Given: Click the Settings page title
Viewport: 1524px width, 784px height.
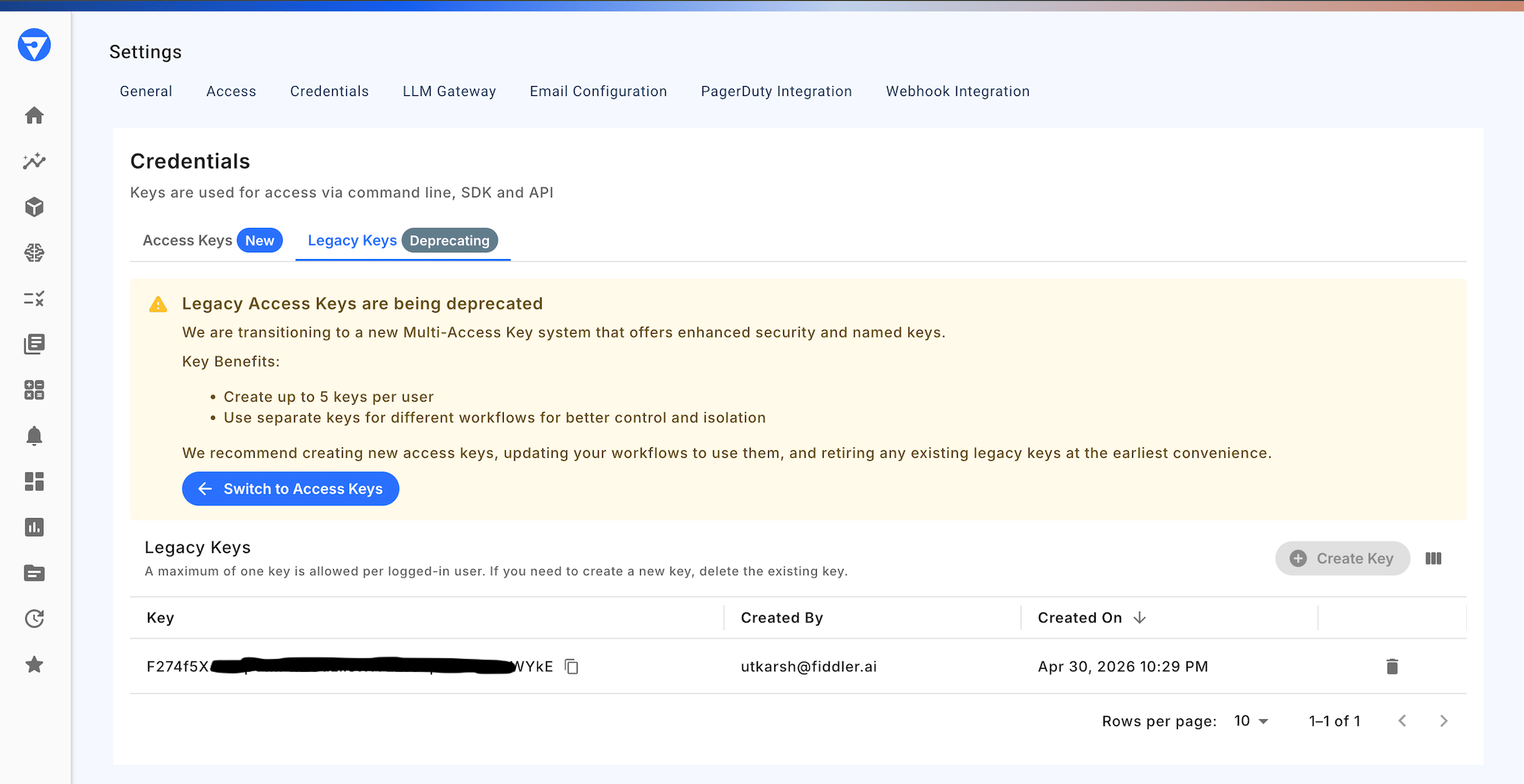Looking at the screenshot, I should 146,52.
